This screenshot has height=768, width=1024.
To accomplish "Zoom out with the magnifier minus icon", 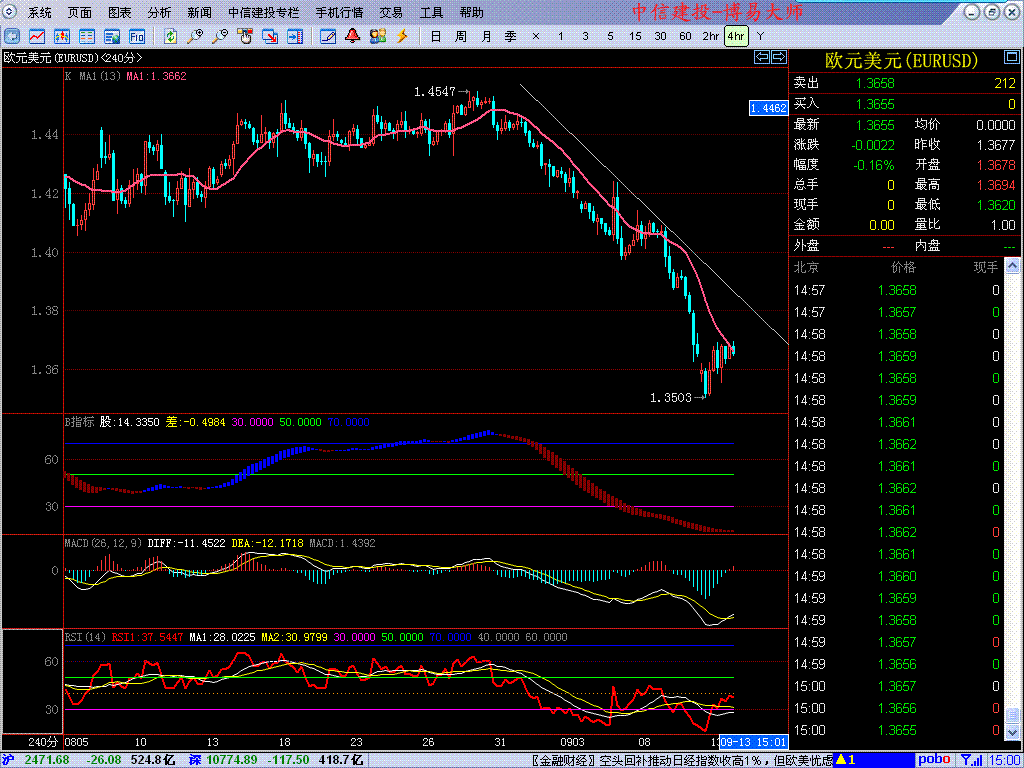I will [x=220, y=36].
